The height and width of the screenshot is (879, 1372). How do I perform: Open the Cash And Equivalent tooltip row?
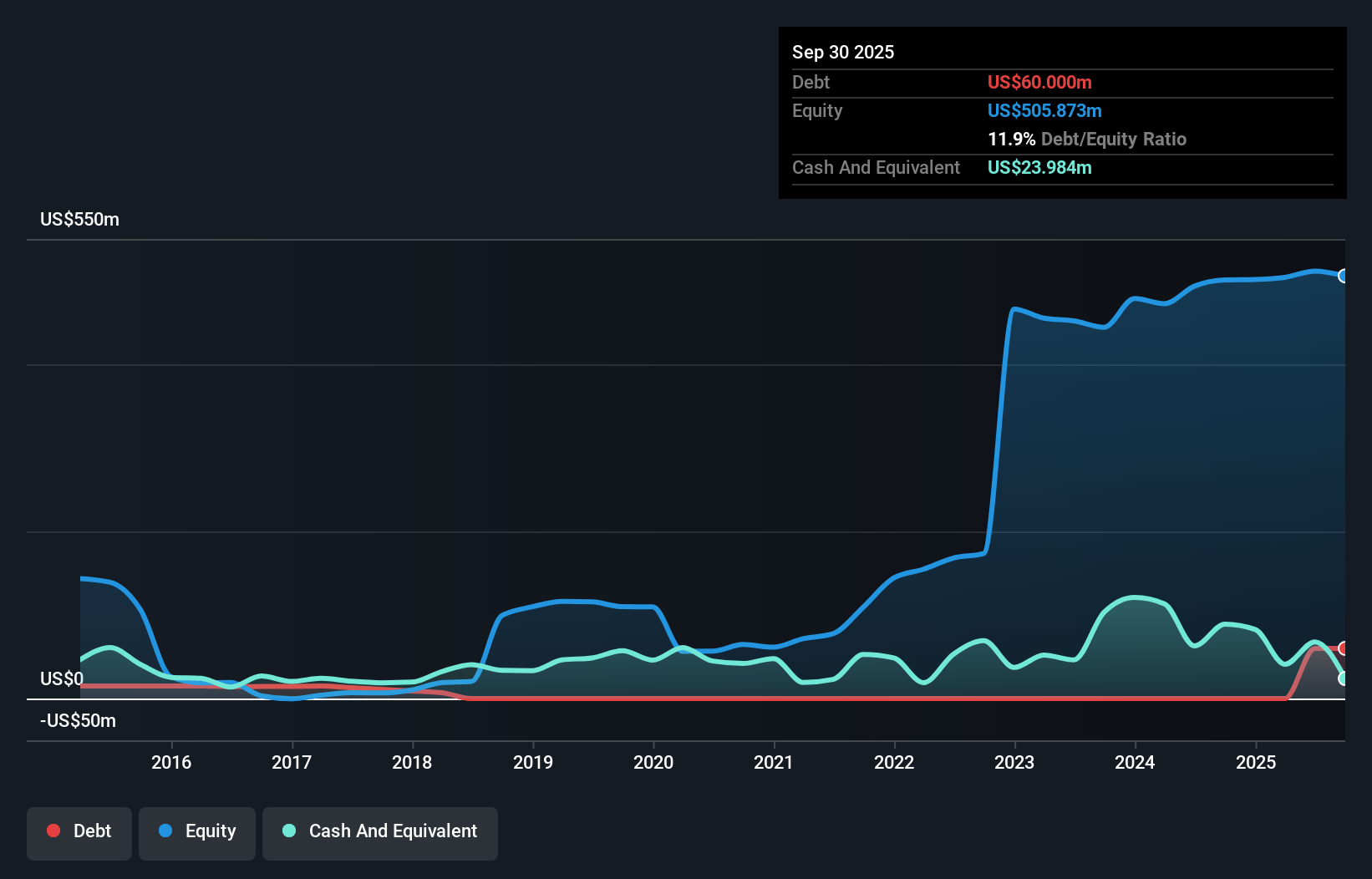[x=876, y=167]
